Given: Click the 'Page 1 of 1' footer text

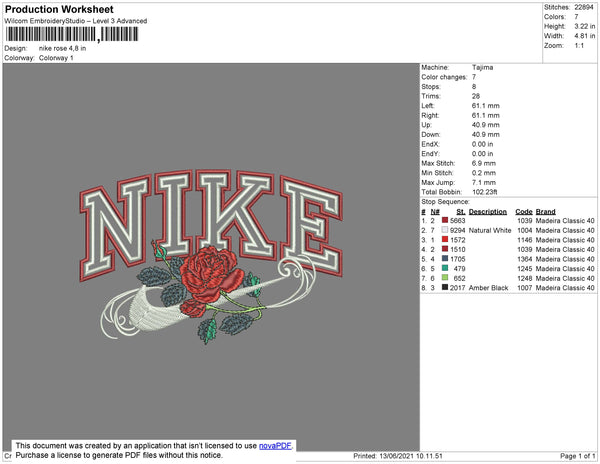Looking at the screenshot, I should 577,456.
